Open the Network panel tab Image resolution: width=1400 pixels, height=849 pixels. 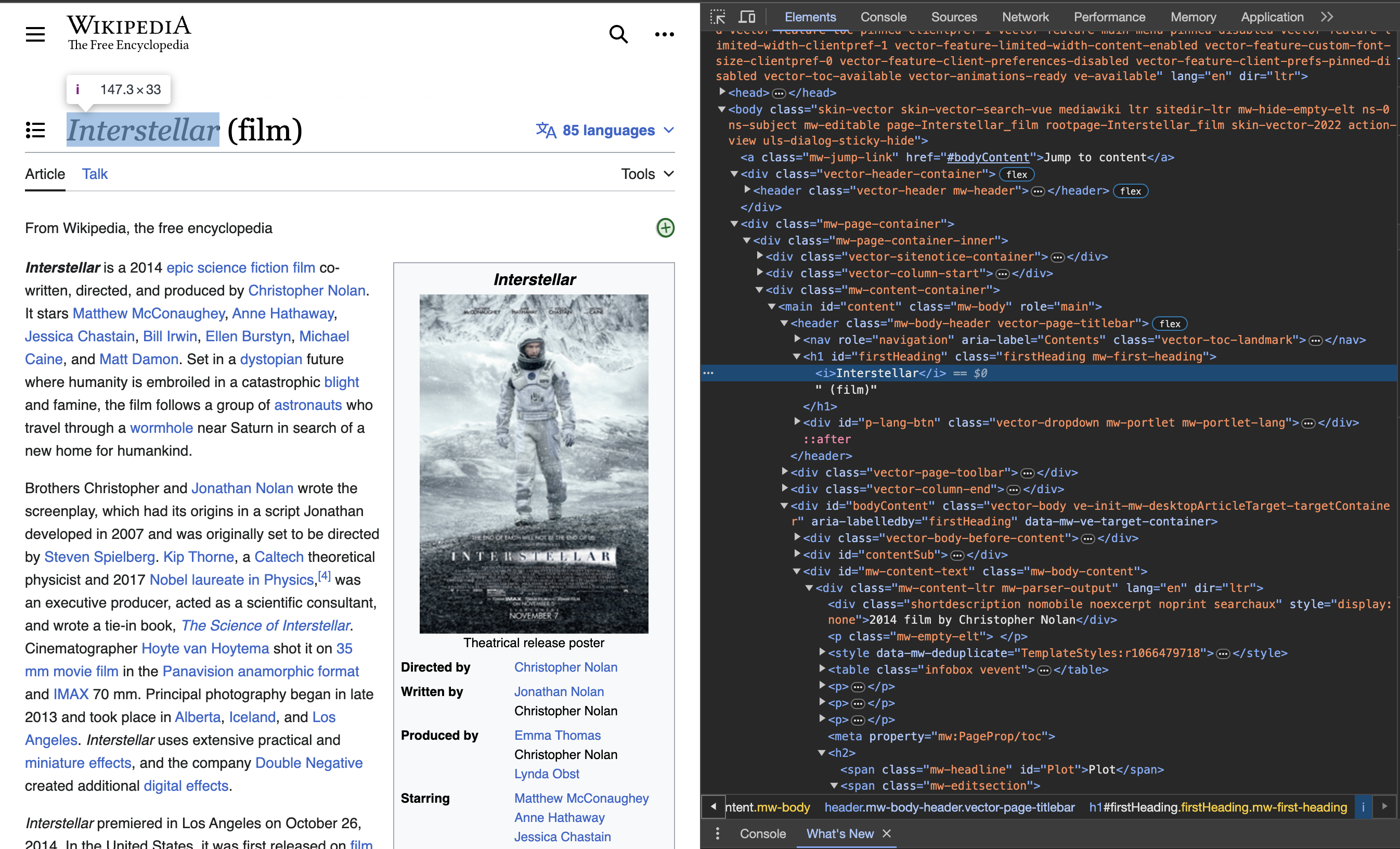pos(1025,17)
